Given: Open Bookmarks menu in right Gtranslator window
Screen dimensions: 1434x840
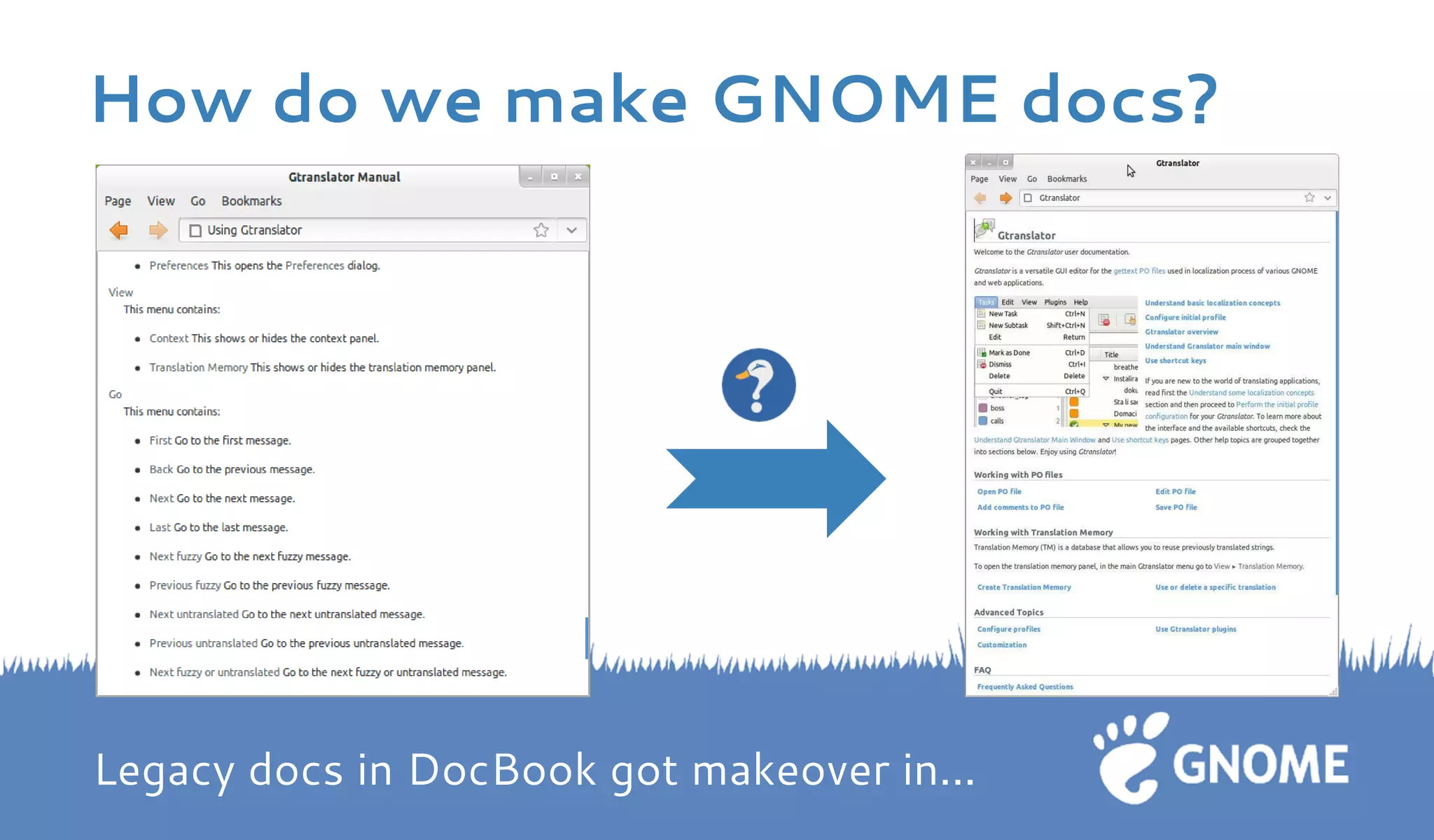Looking at the screenshot, I should 1067,179.
